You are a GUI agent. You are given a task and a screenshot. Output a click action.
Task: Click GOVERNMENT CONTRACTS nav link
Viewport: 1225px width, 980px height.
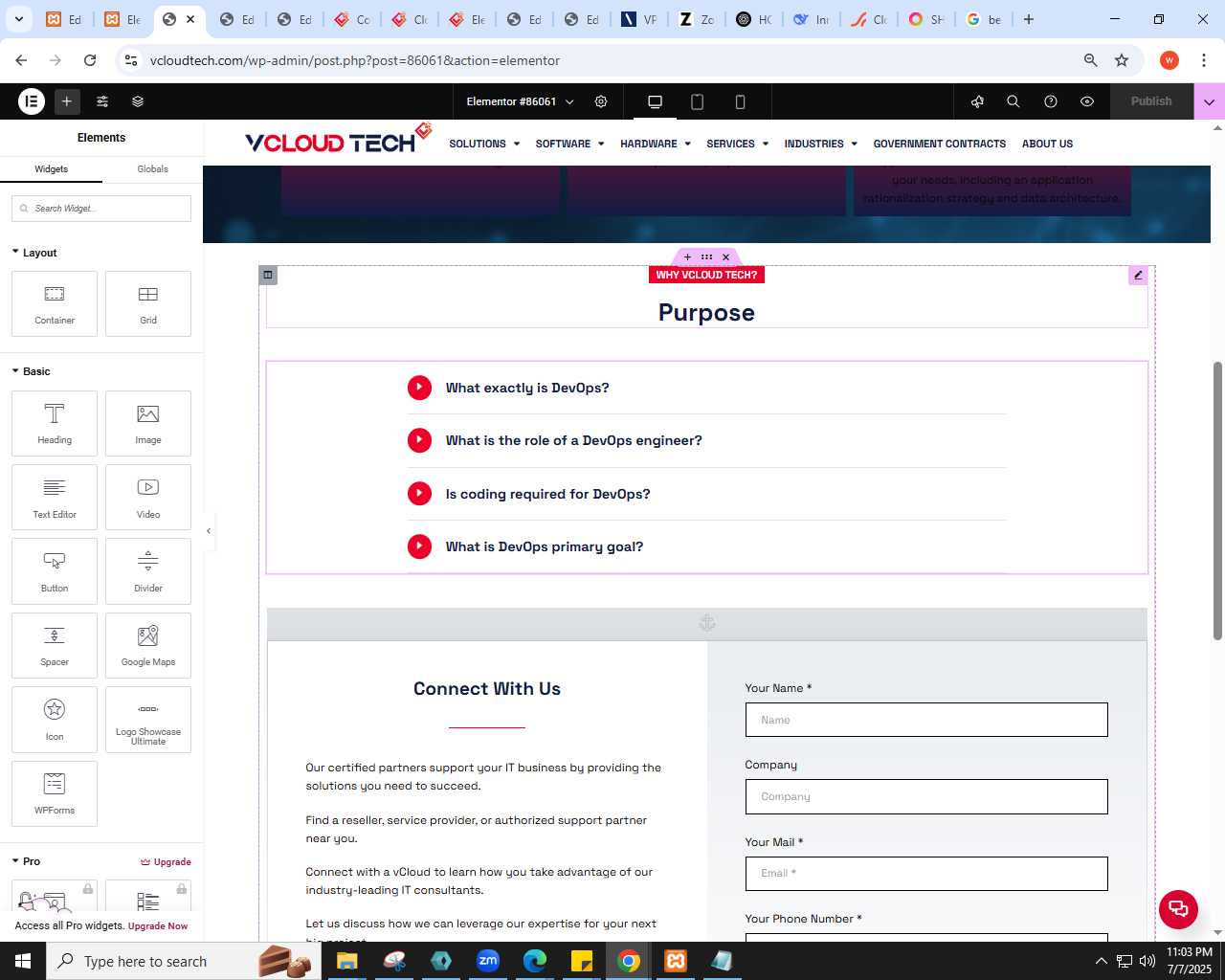[x=939, y=144]
